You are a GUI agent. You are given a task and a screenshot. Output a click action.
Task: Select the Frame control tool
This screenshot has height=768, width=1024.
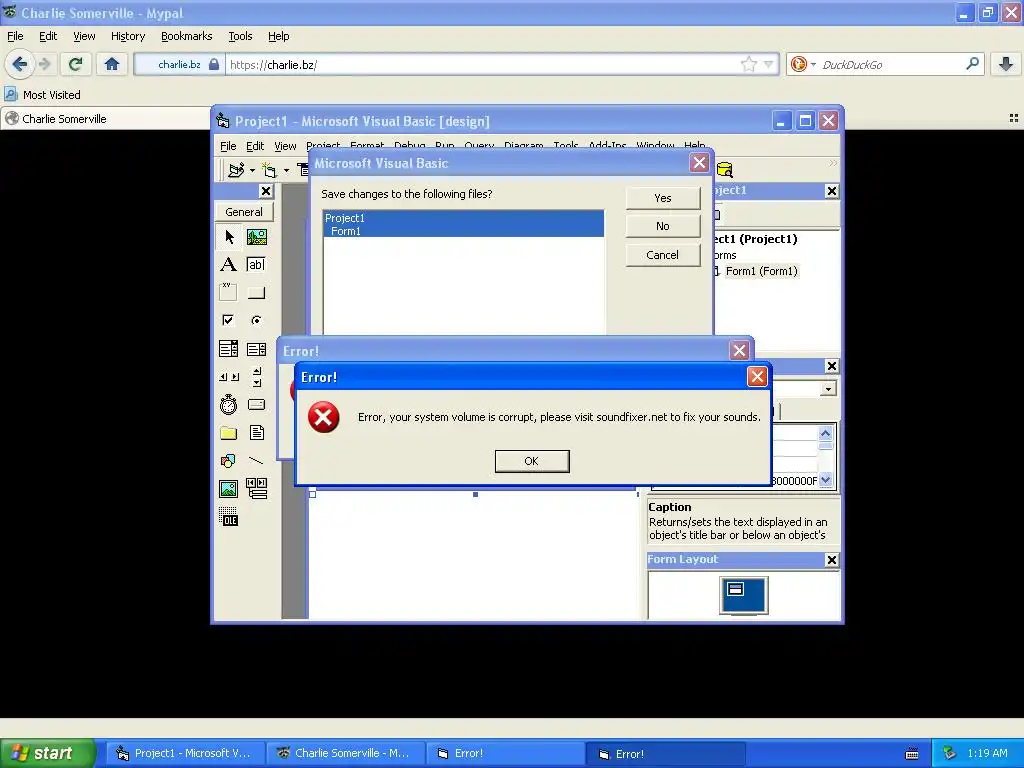click(229, 292)
